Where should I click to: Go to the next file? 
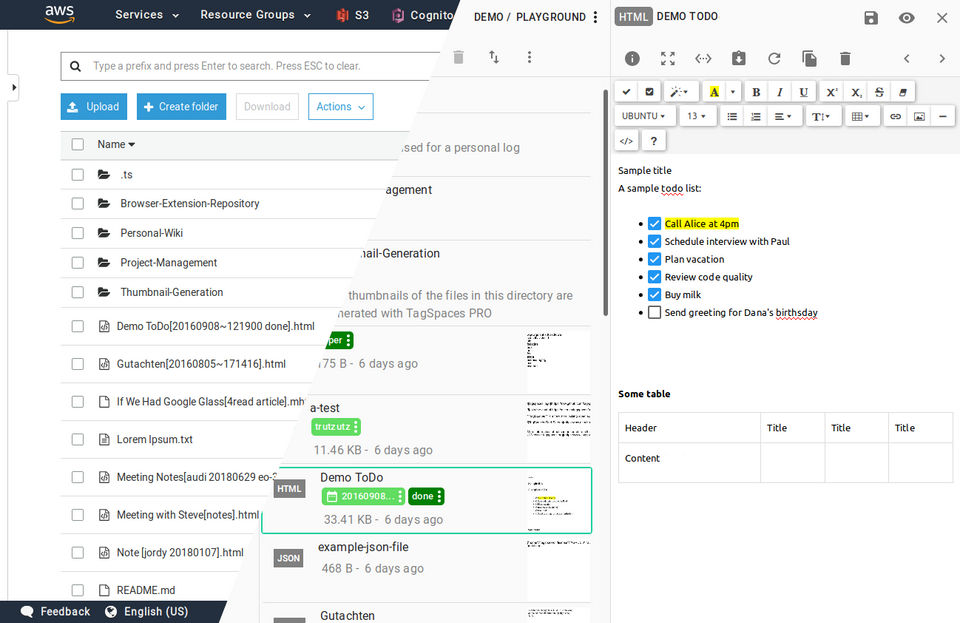(942, 59)
